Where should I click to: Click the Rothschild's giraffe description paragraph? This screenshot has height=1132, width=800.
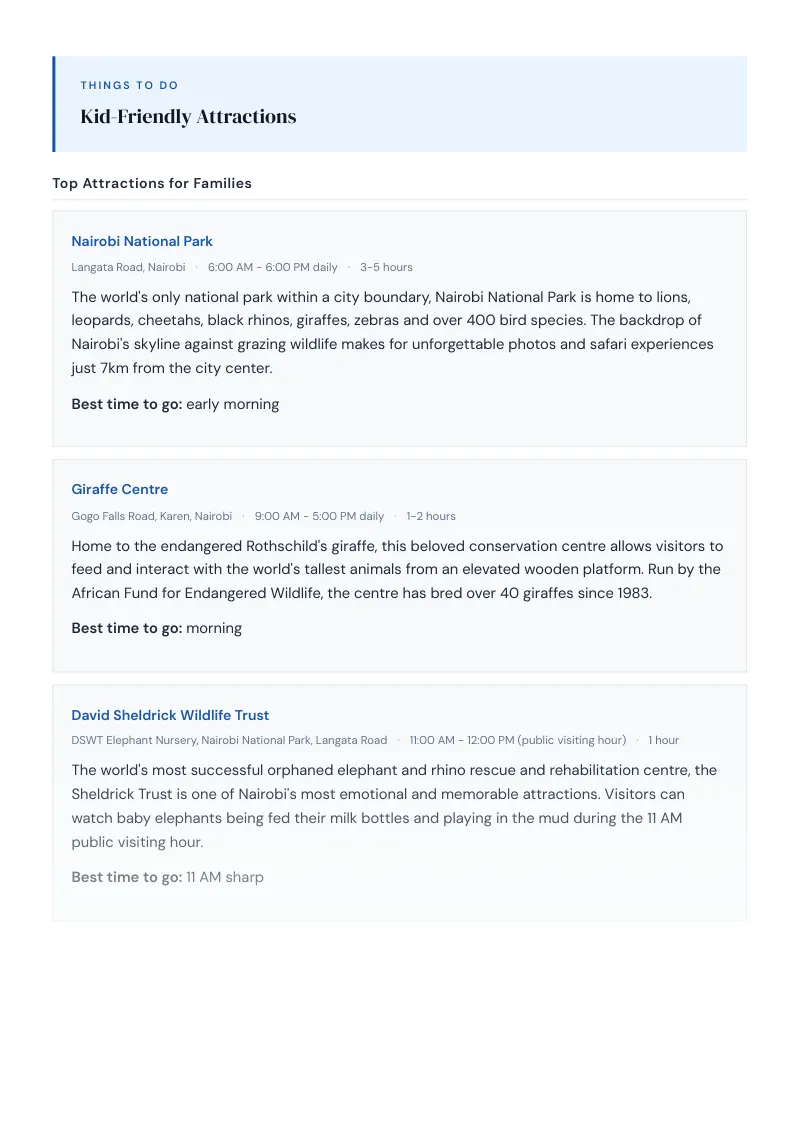[399, 569]
